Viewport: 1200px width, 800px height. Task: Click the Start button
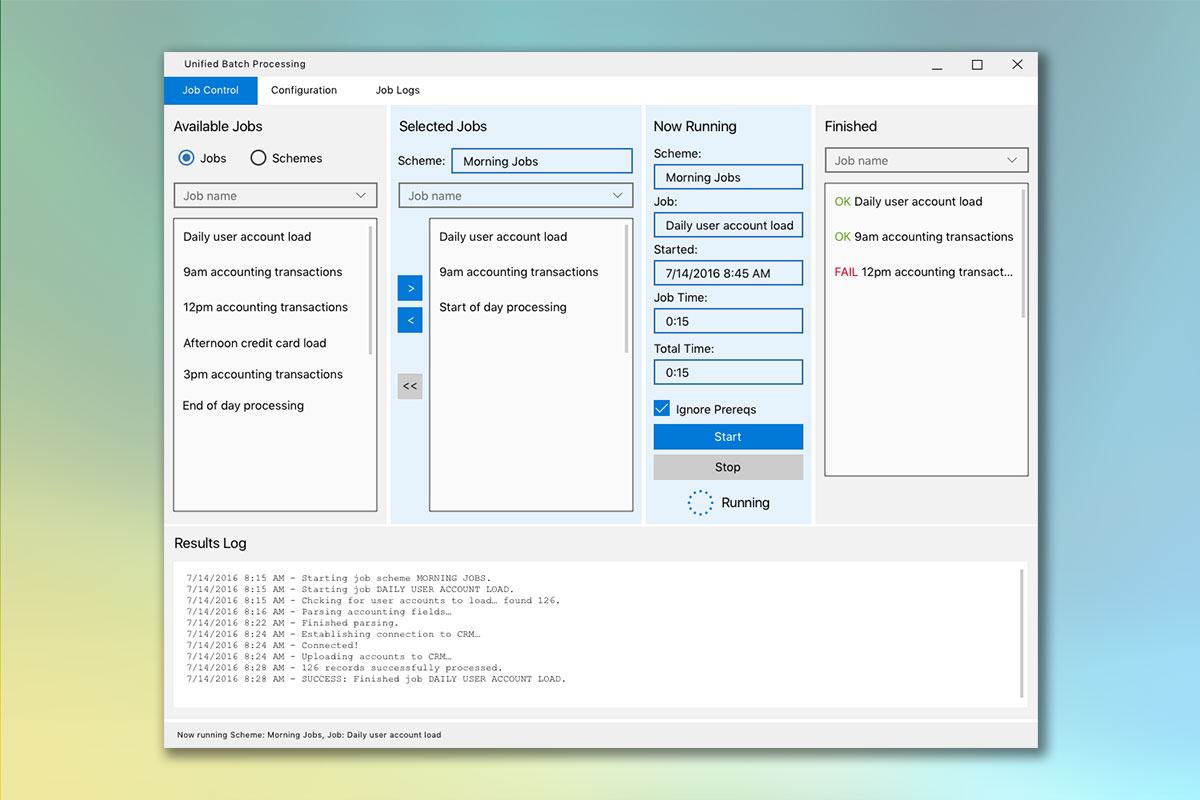(728, 437)
